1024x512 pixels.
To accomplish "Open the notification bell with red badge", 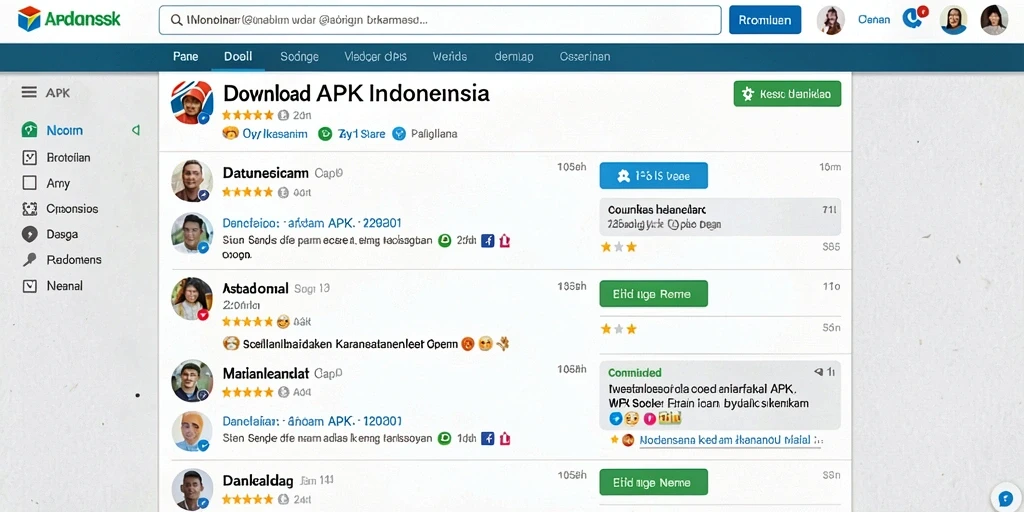I will [914, 18].
